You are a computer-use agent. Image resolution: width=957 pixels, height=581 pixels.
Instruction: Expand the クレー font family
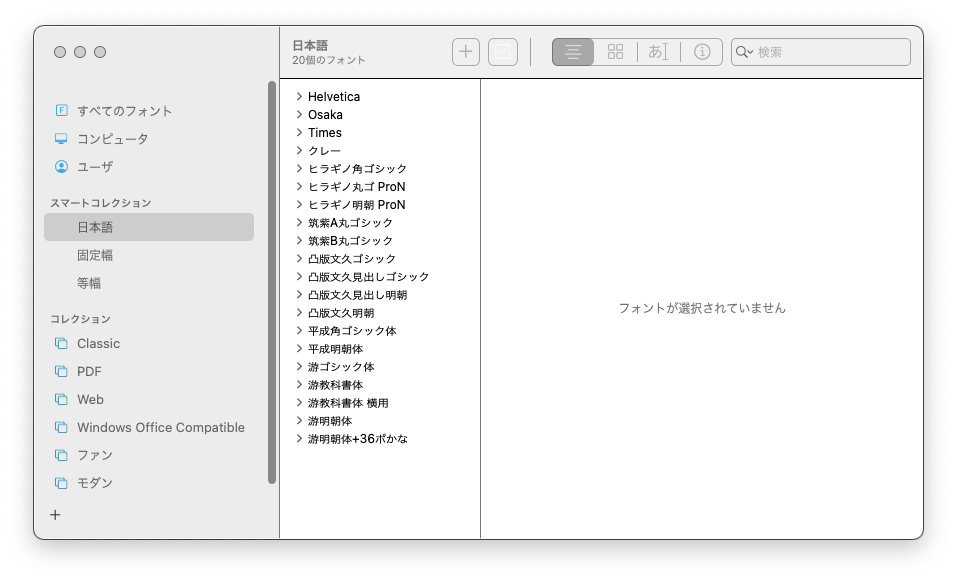tap(299, 151)
